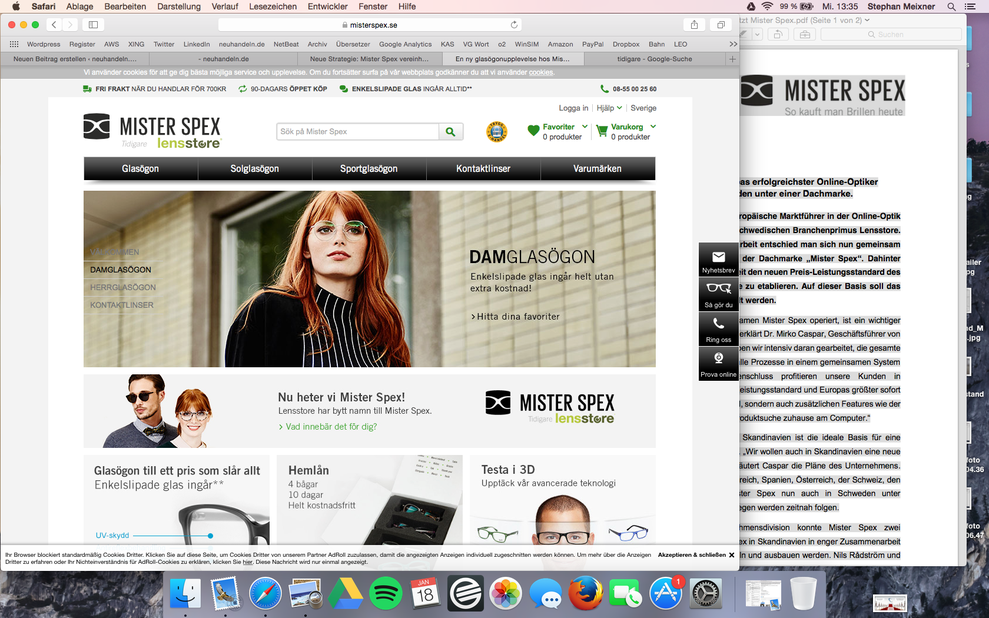
Task: Open the Prova online webcam button
Action: (x=718, y=364)
